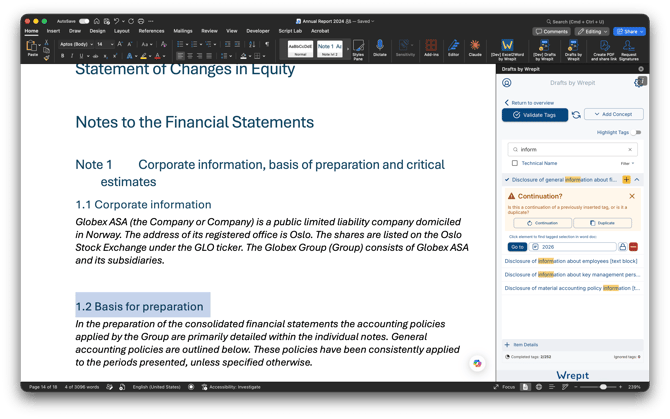670x419 pixels.
Task: Click the Wrepit search field containing inform
Action: pos(573,149)
